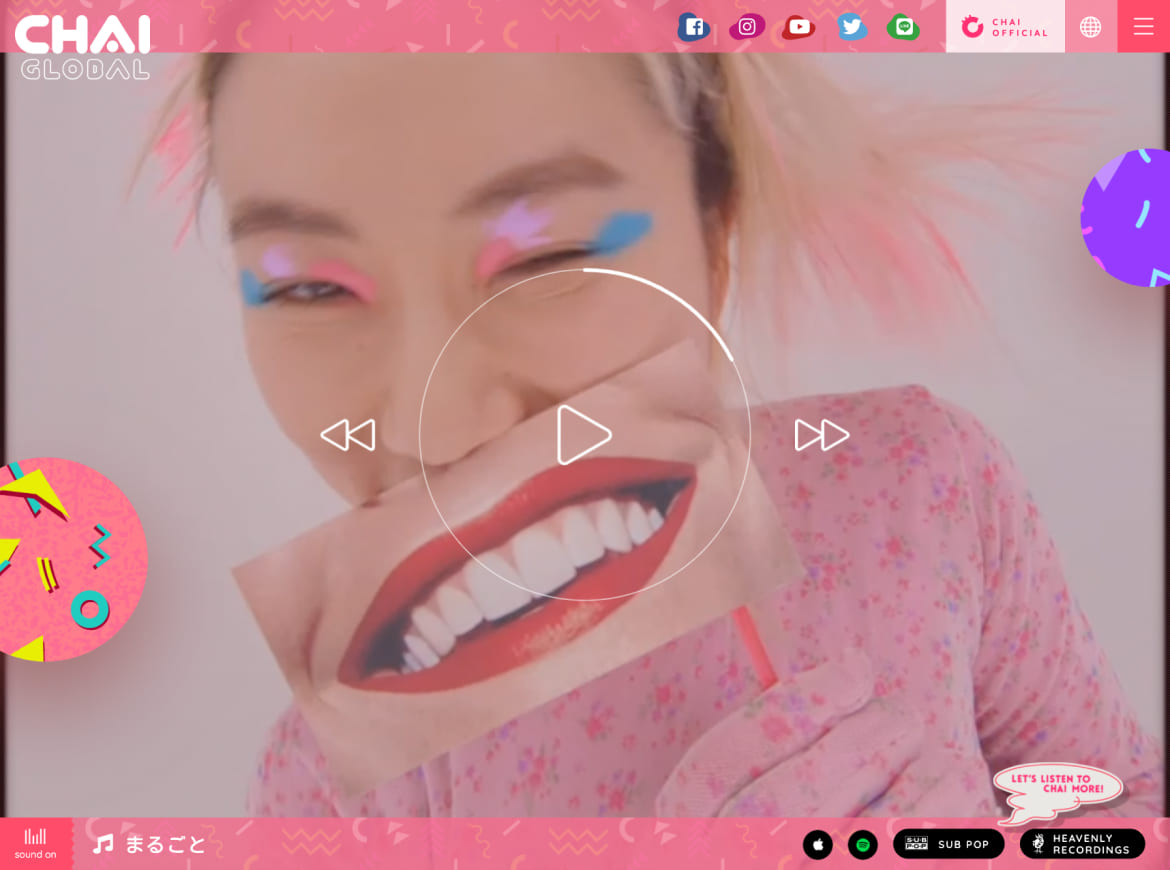1170x870 pixels.
Task: Open the Spotify icon
Action: point(863,845)
